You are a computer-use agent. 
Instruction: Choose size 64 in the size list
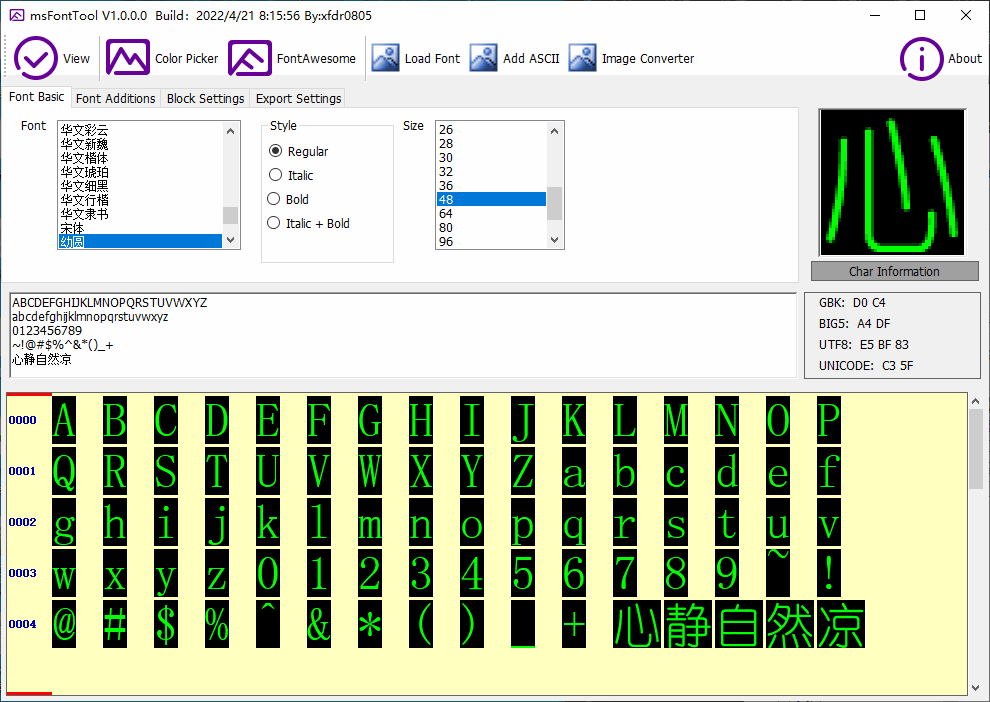click(x=491, y=213)
